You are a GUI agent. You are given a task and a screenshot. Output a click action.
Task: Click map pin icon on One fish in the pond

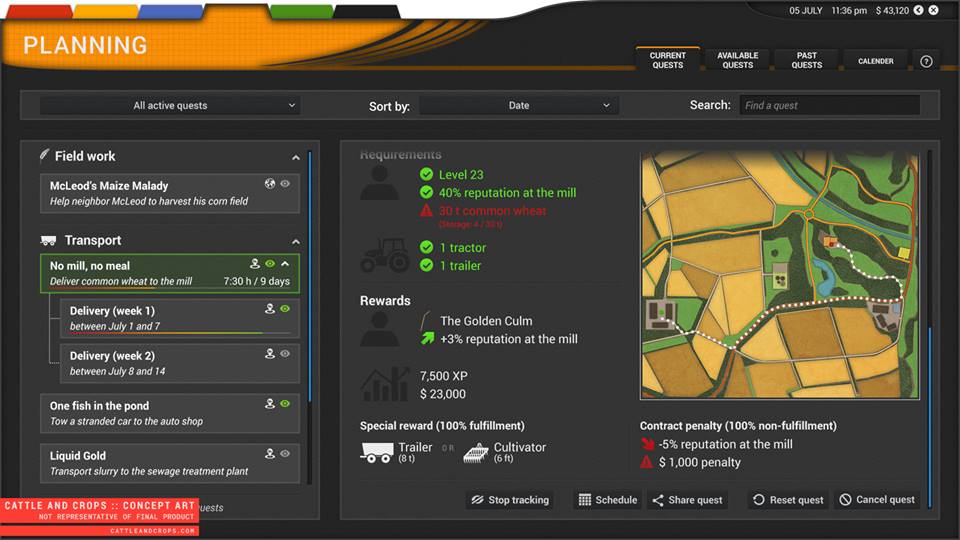[270, 404]
